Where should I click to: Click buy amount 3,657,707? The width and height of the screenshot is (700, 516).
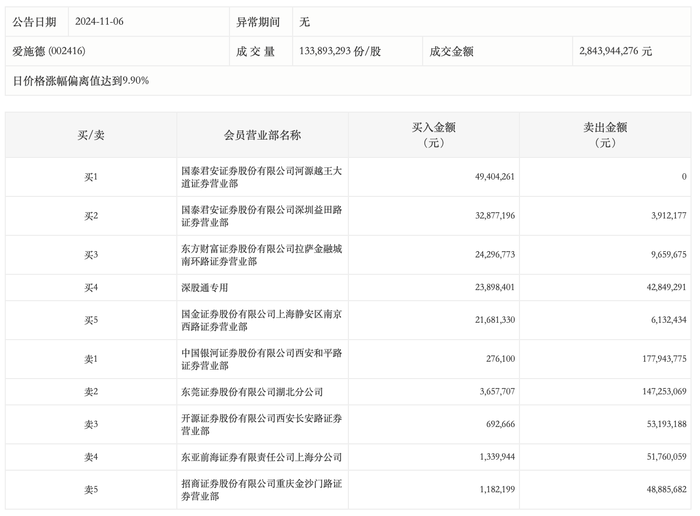click(497, 391)
